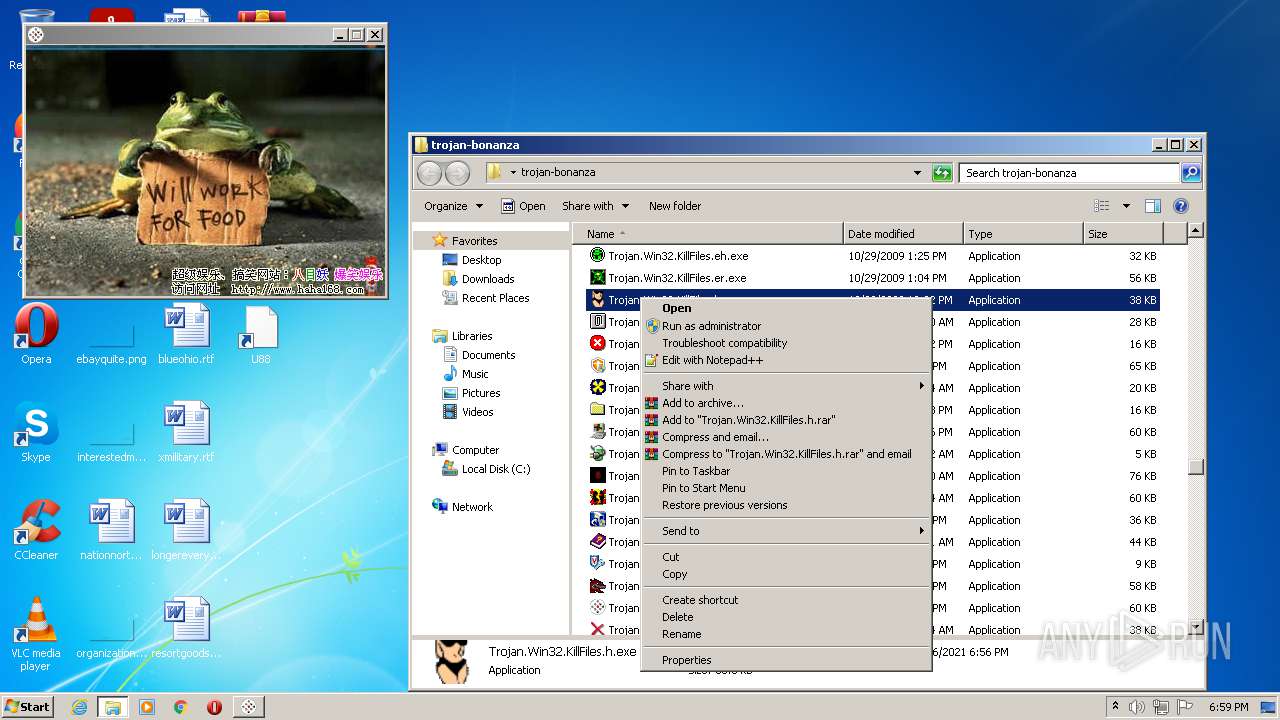Click the VLC media player icon
Screen dimensions: 1280x720
36,634
